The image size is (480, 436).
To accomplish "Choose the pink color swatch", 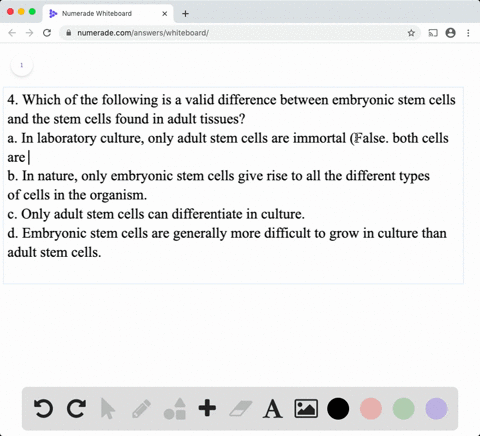I will [x=371, y=409].
